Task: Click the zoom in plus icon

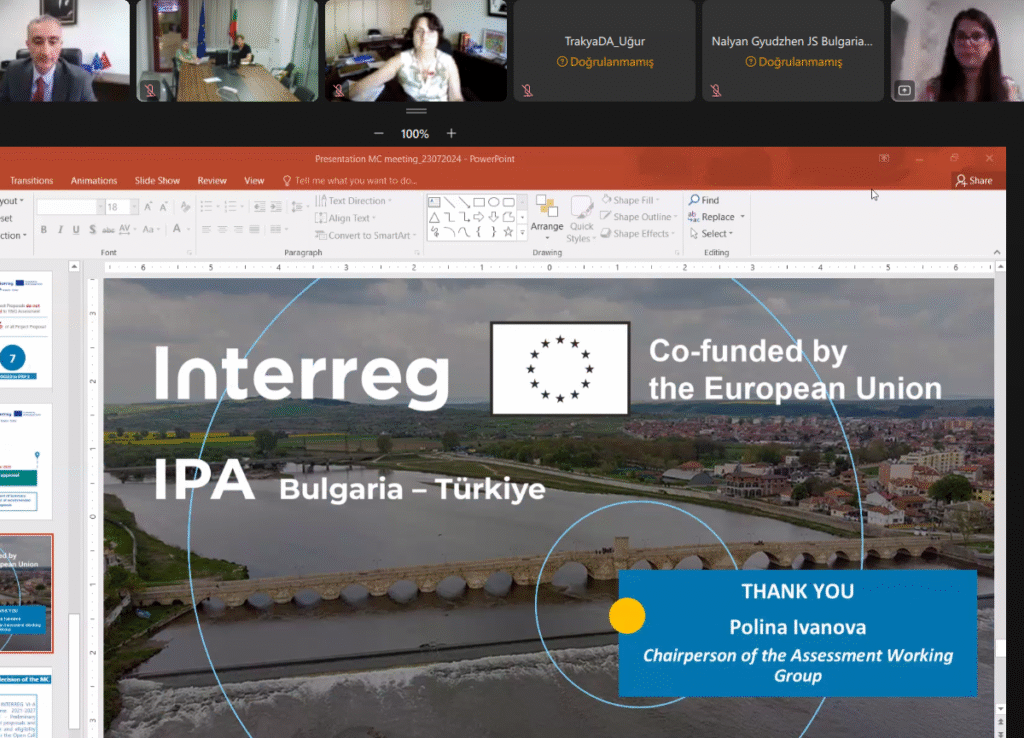Action: (451, 133)
